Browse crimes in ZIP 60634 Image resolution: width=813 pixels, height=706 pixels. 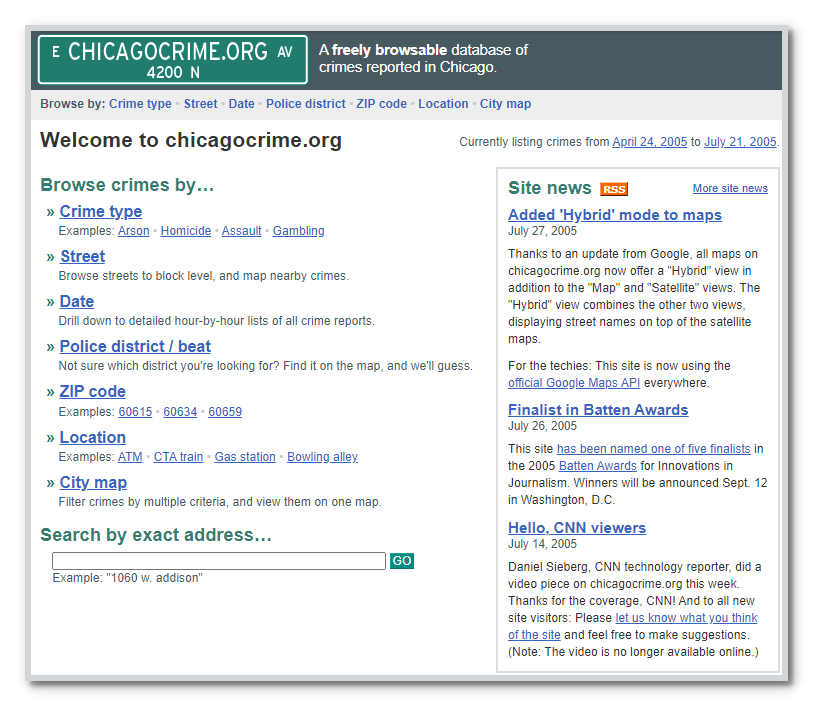point(180,412)
